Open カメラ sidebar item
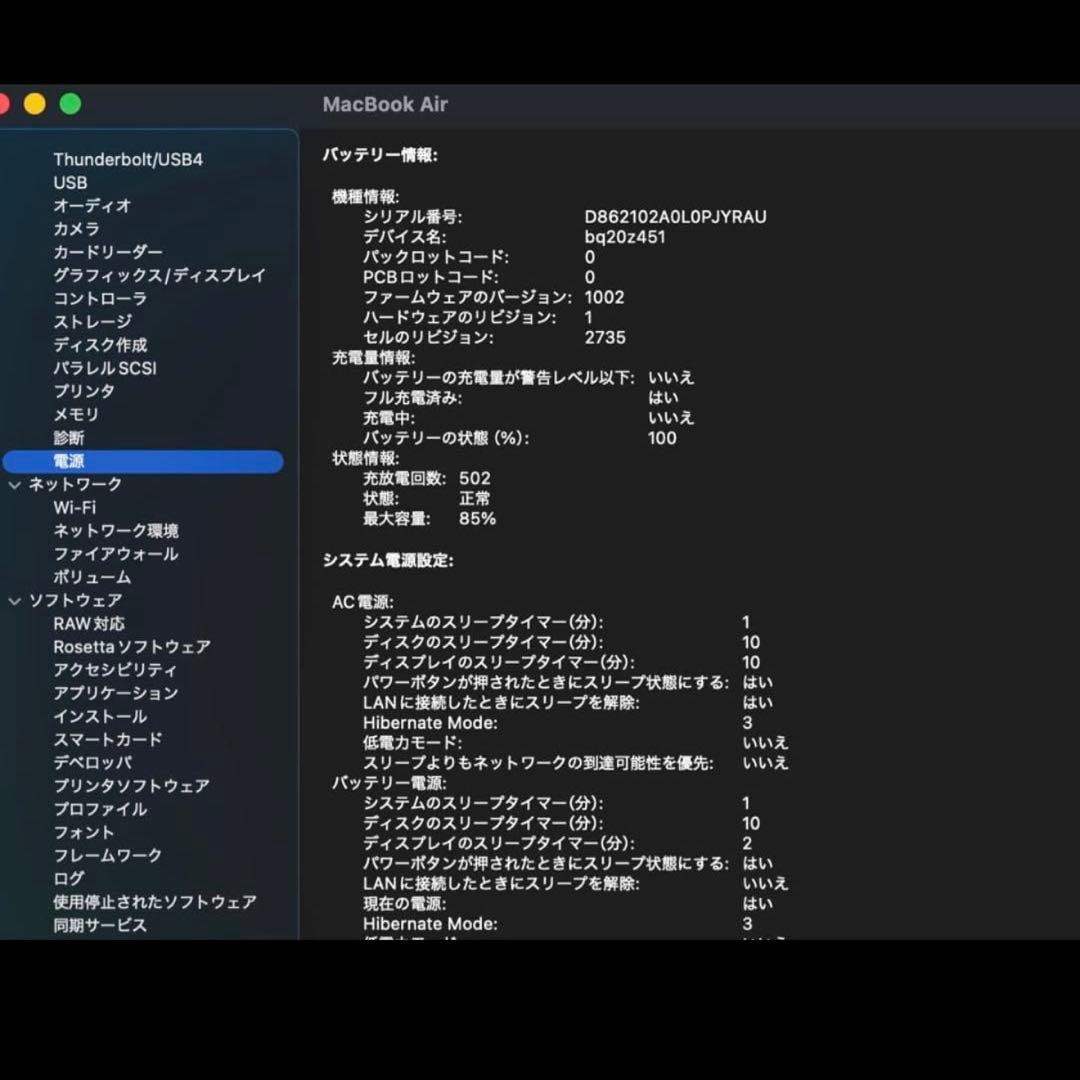The width and height of the screenshot is (1080, 1080). (76, 229)
